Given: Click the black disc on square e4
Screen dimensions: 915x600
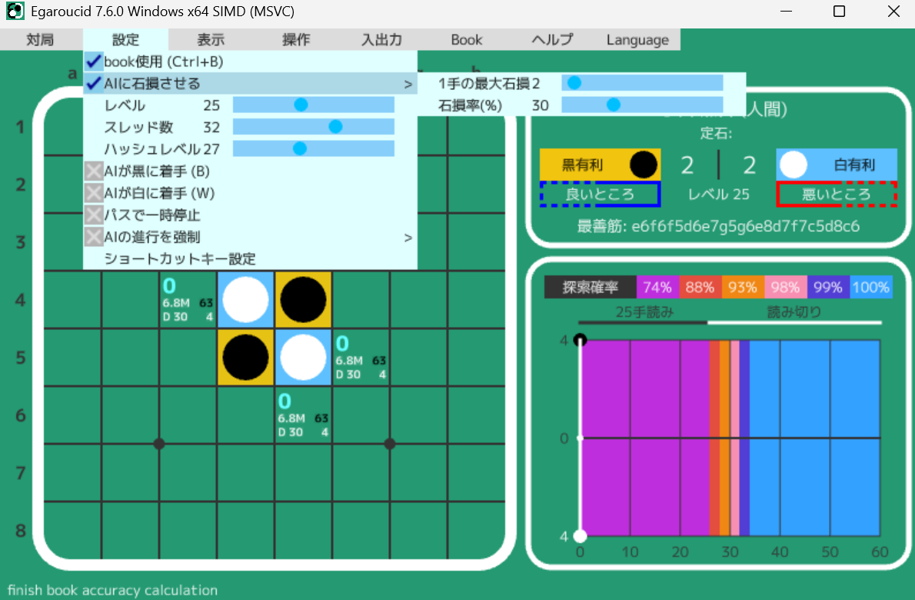Looking at the screenshot, I should (303, 299).
